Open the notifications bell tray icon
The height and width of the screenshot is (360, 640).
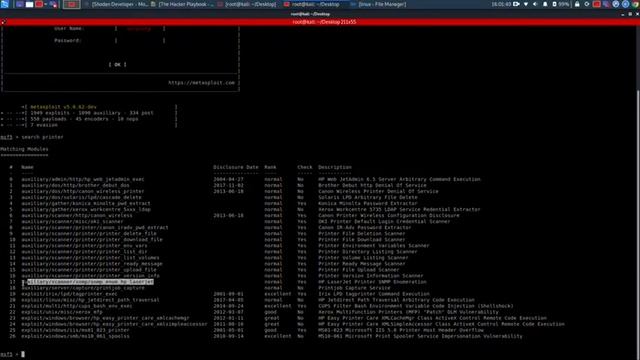[x=545, y=4]
